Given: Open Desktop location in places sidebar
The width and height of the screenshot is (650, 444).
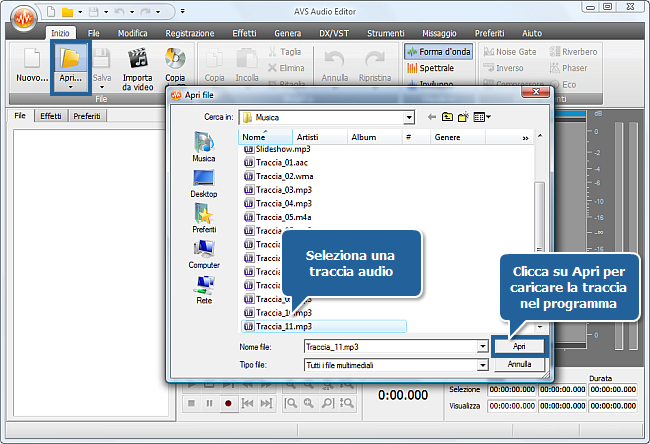Looking at the screenshot, I should pos(203,182).
